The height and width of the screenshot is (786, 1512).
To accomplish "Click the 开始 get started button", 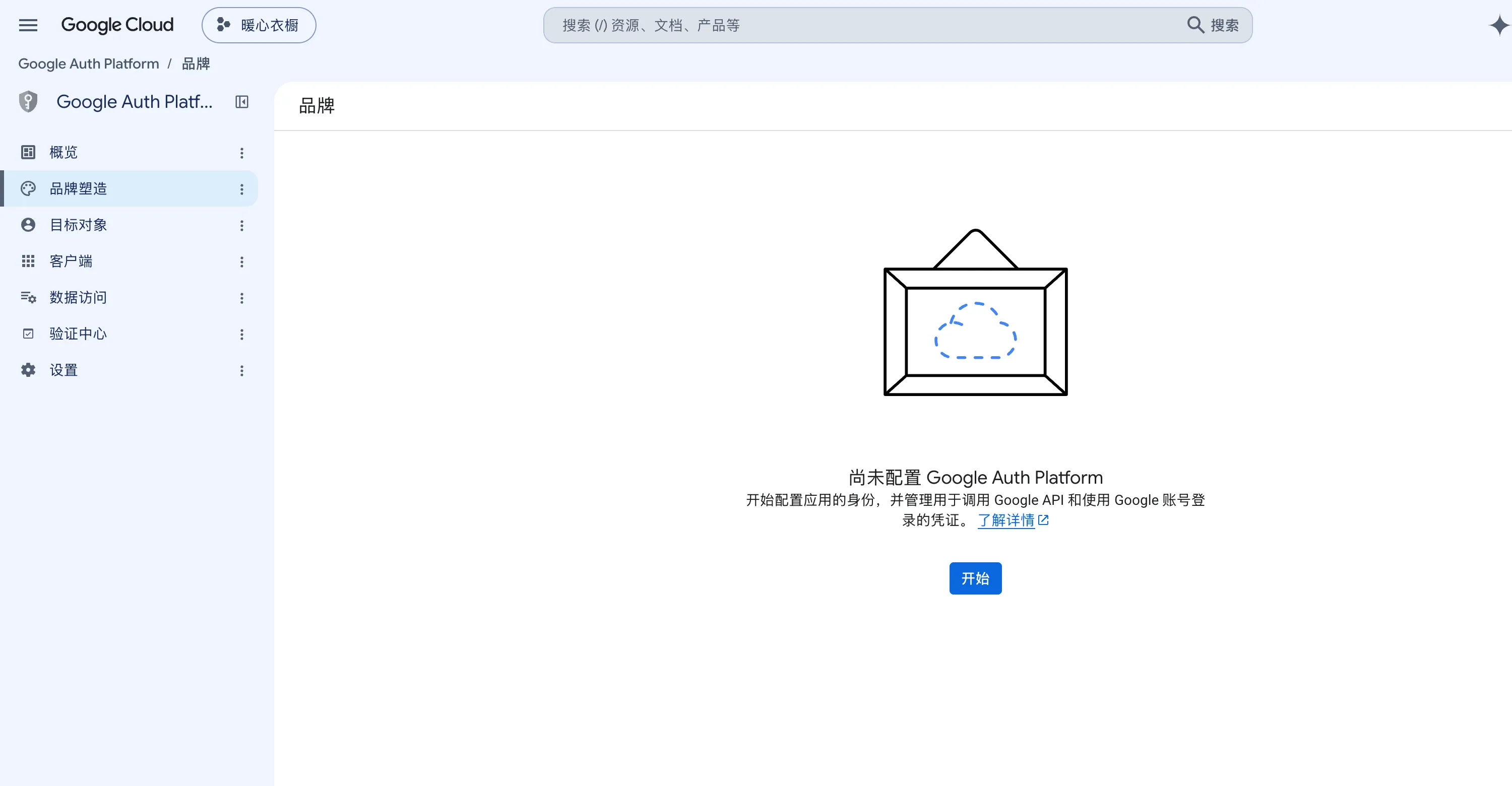I will click(976, 579).
